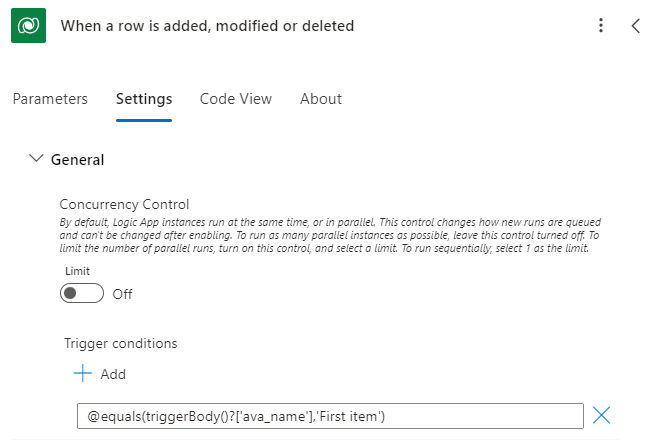Collapse the General section chevron
The image size is (653, 440).
(37, 158)
